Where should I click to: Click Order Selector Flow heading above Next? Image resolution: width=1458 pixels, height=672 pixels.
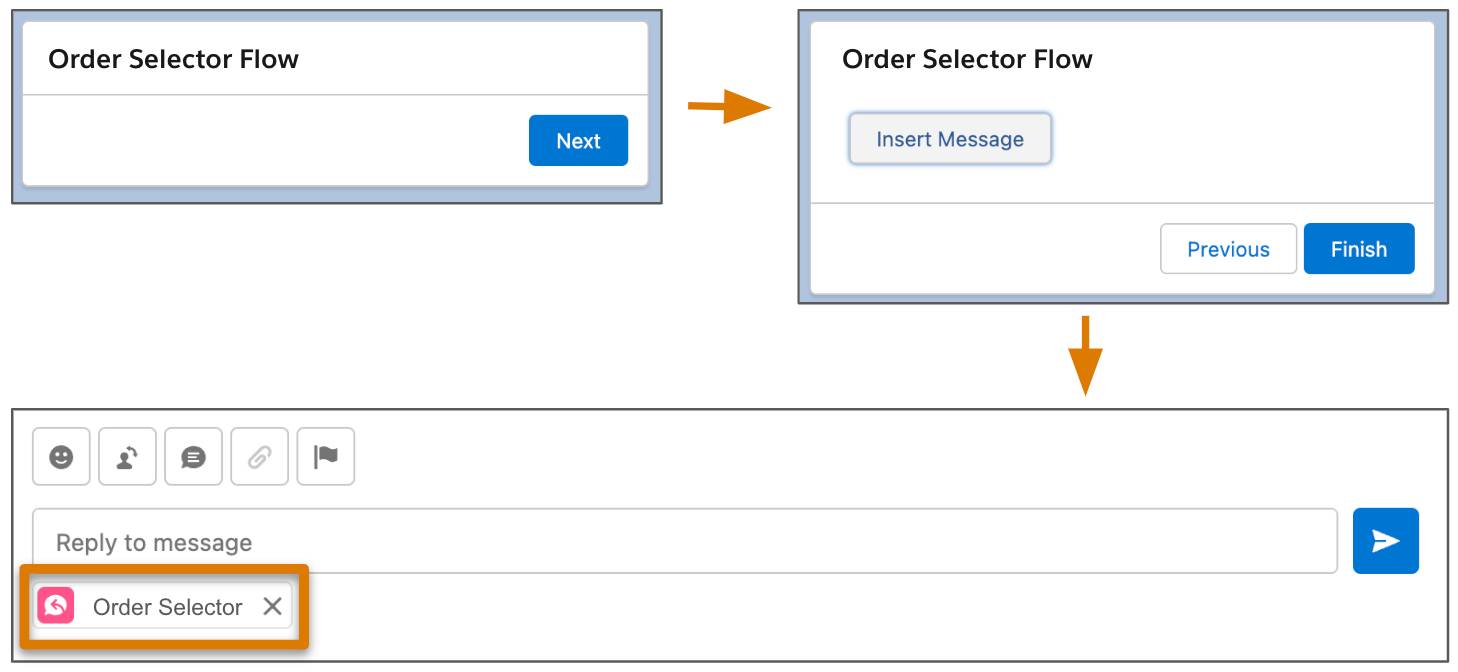point(173,59)
